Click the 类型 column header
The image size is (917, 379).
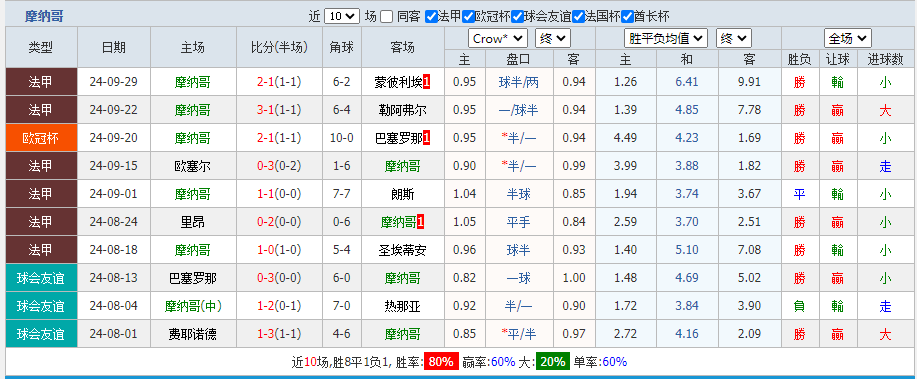(41, 47)
